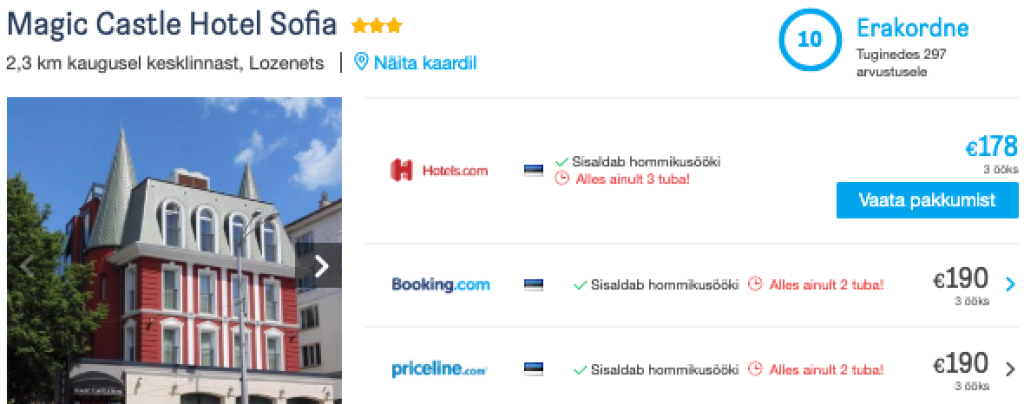The image size is (1024, 404).
Task: Click the Estonian flag in priceline row
Action: pyautogui.click(x=534, y=369)
